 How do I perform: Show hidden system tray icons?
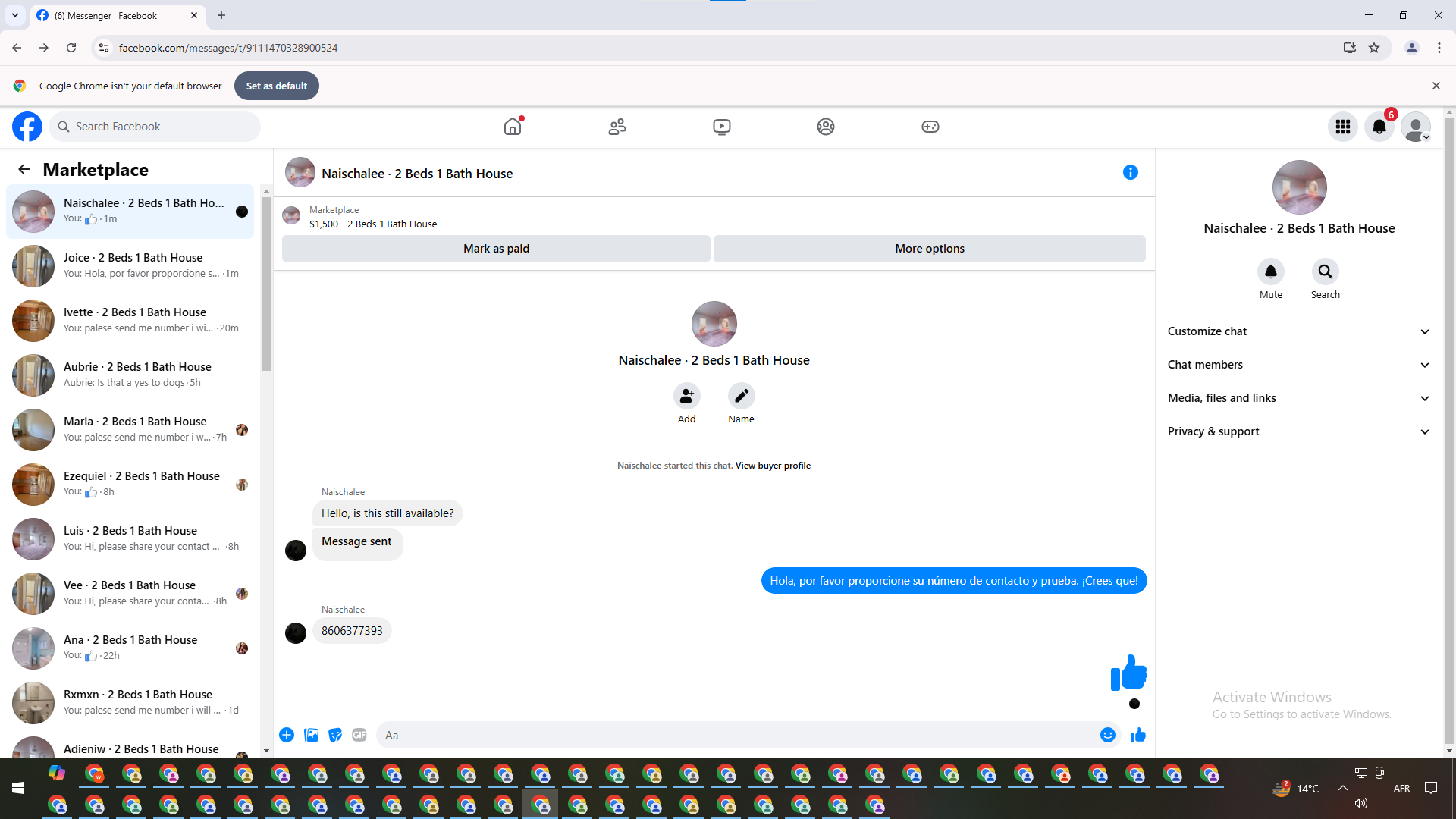pos(1343,789)
